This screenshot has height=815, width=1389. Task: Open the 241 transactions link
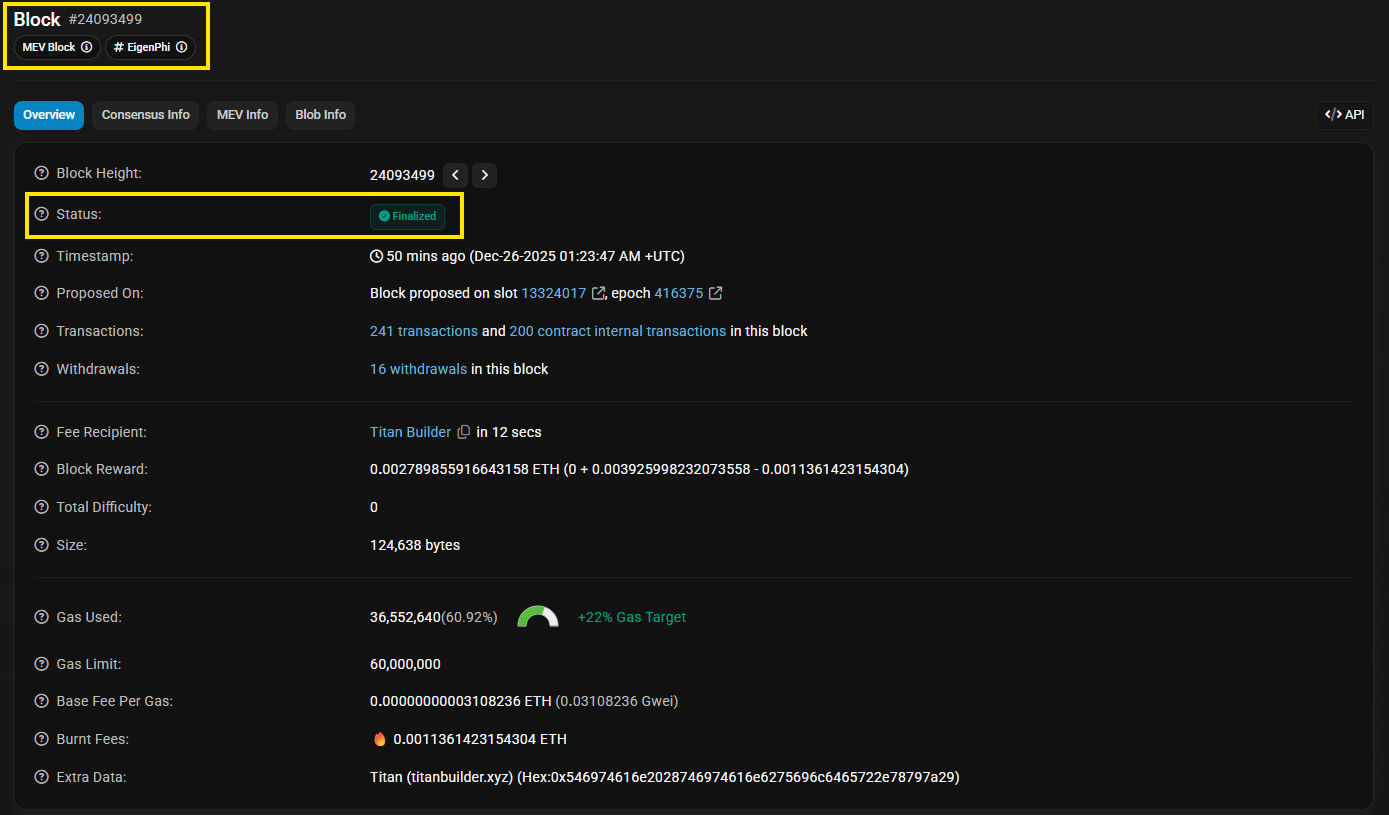[424, 330]
